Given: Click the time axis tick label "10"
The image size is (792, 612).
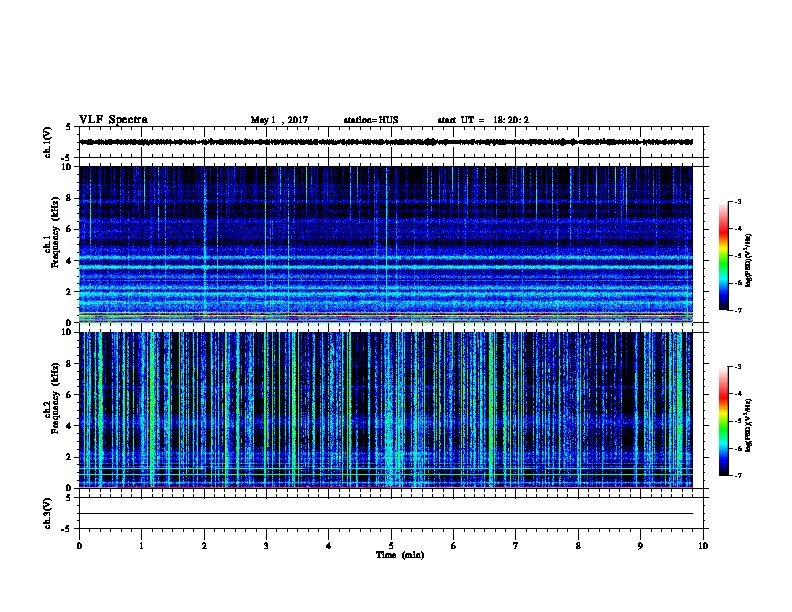Looking at the screenshot, I should click(x=703, y=546).
